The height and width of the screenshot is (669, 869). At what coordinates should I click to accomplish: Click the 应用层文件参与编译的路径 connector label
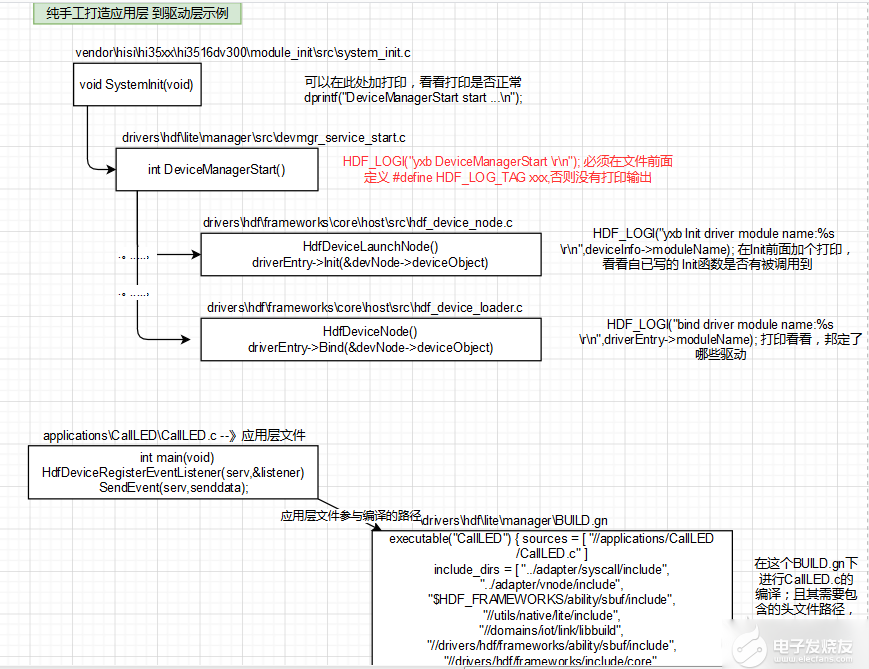point(350,515)
